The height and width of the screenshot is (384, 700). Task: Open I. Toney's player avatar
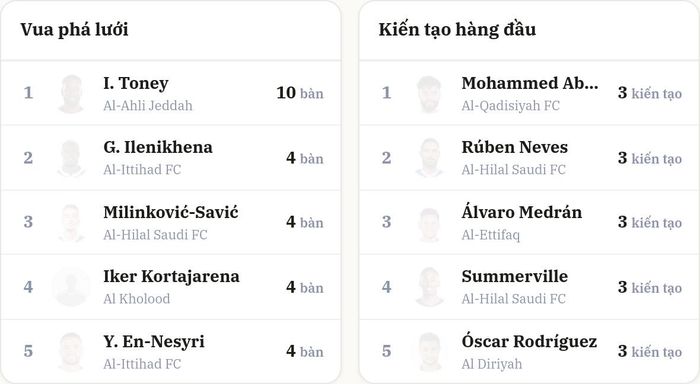click(x=71, y=94)
